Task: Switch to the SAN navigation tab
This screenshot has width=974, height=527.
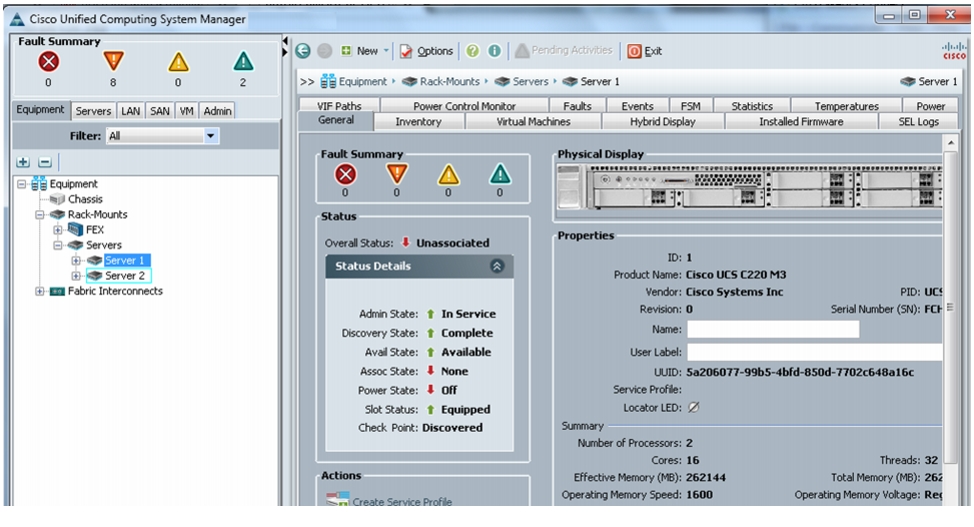Action: click(x=160, y=111)
